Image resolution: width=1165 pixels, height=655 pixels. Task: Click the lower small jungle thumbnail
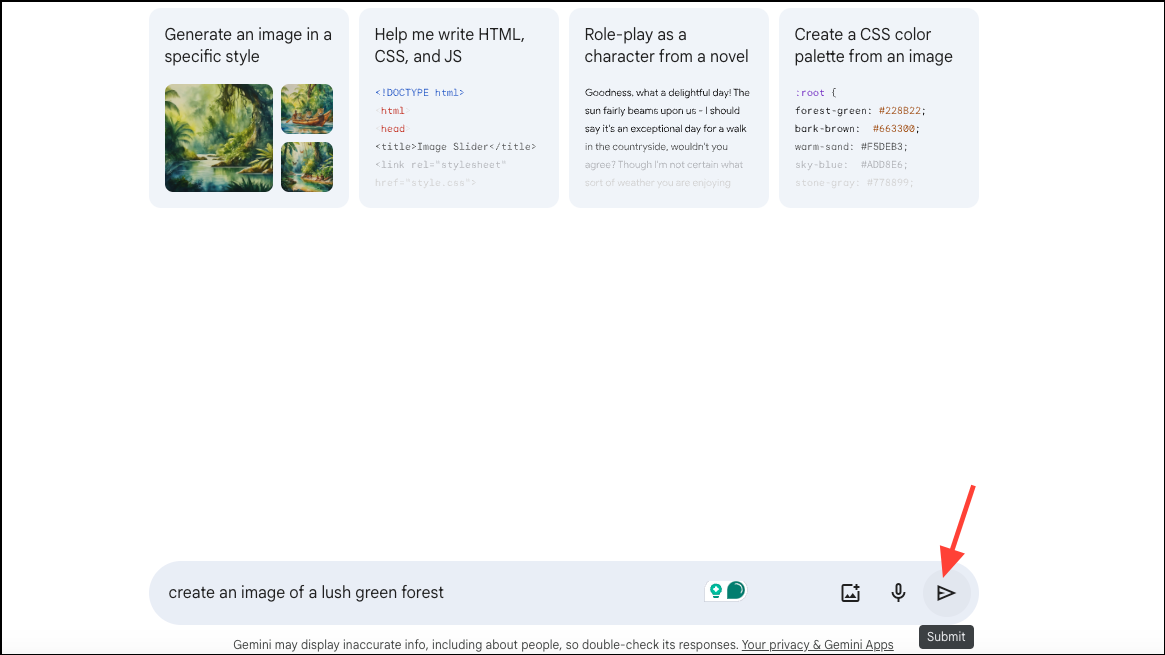(307, 167)
